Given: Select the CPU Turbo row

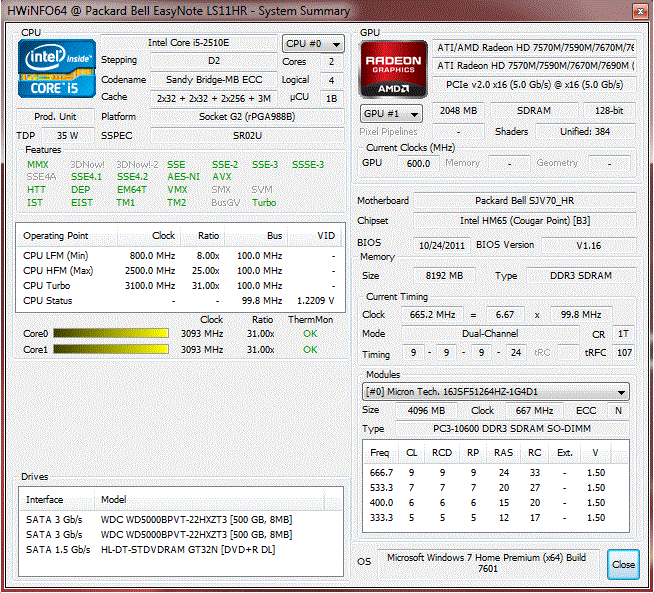Looking at the screenshot, I should [179, 286].
